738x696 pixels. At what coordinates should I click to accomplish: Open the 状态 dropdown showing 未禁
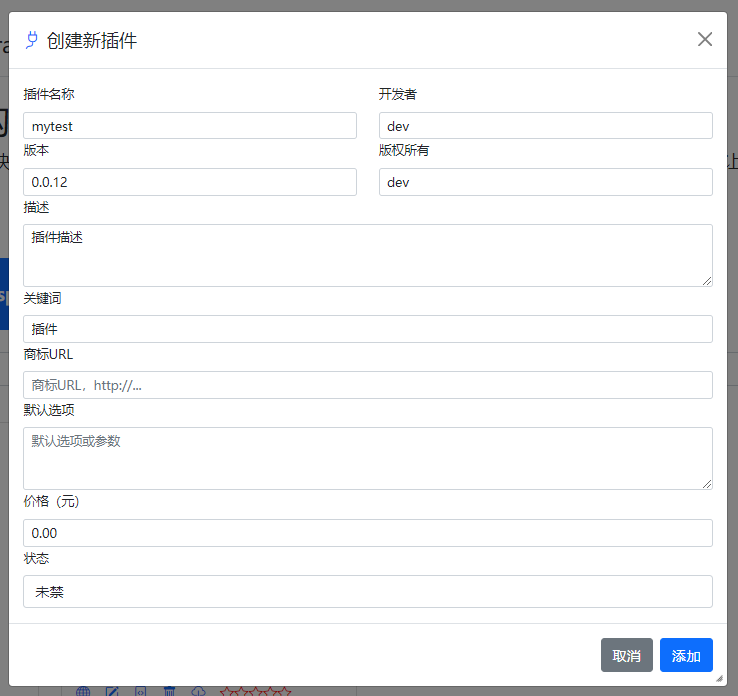point(368,592)
